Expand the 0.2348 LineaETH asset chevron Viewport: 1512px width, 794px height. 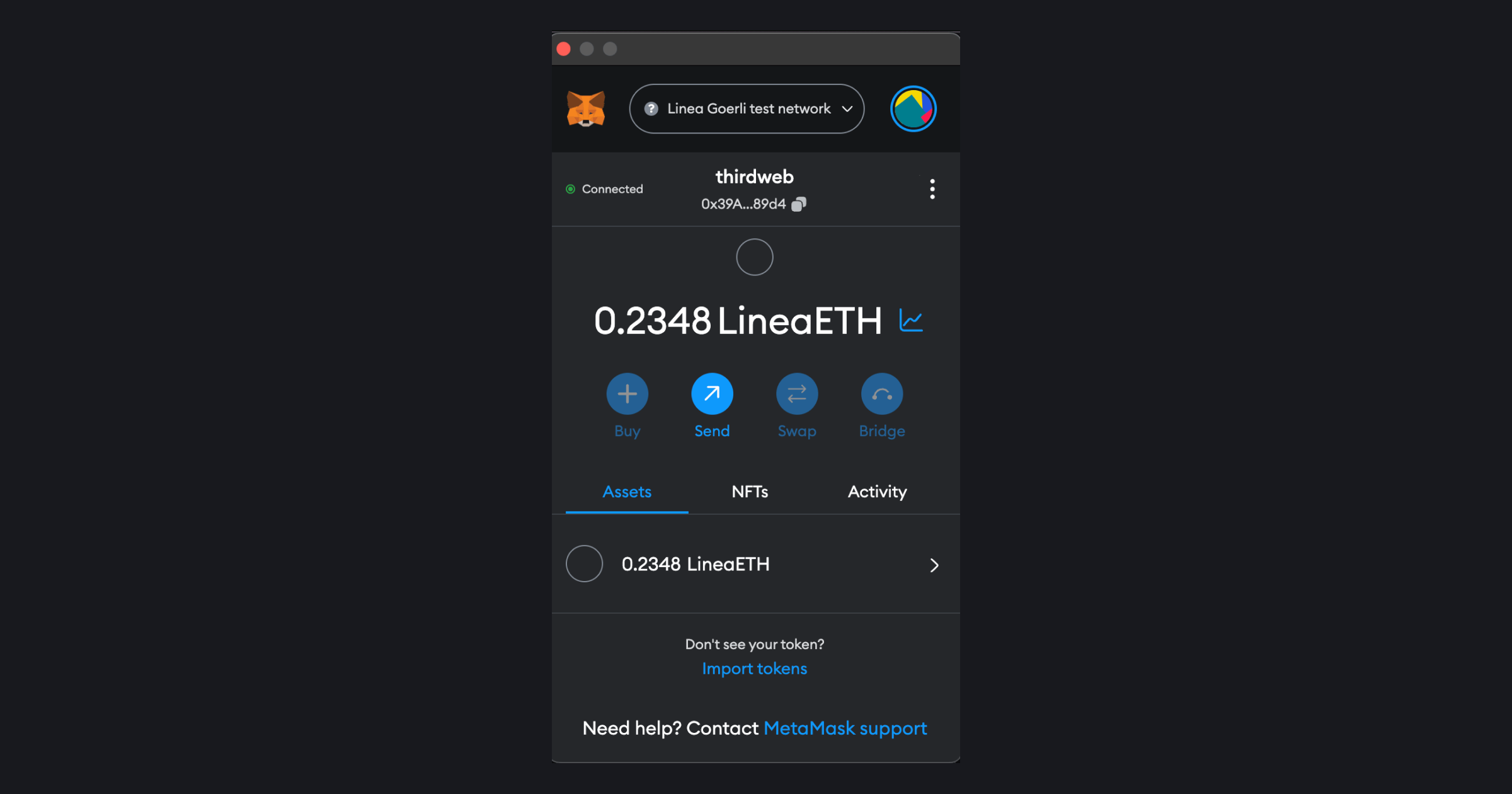point(934,565)
